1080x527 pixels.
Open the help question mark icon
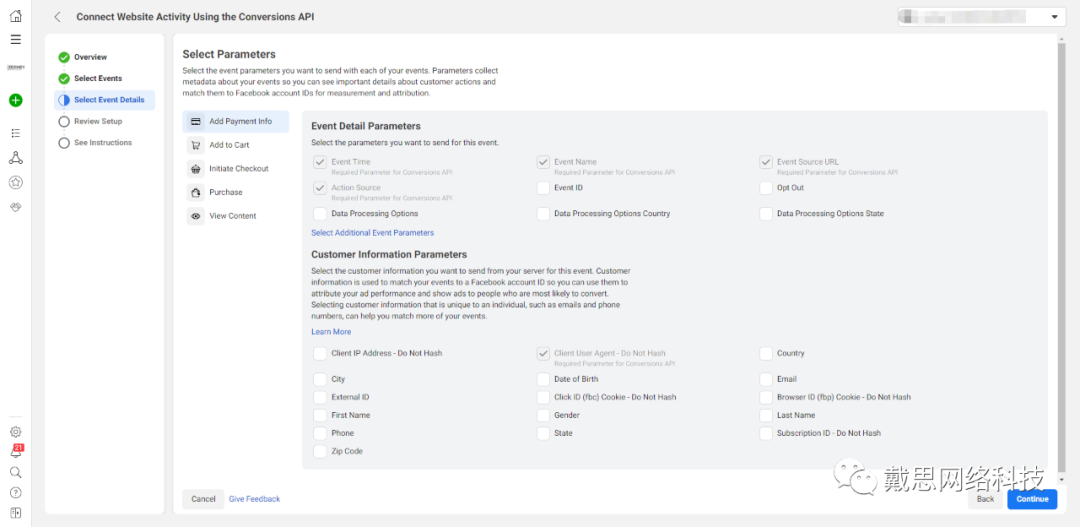tap(15, 492)
